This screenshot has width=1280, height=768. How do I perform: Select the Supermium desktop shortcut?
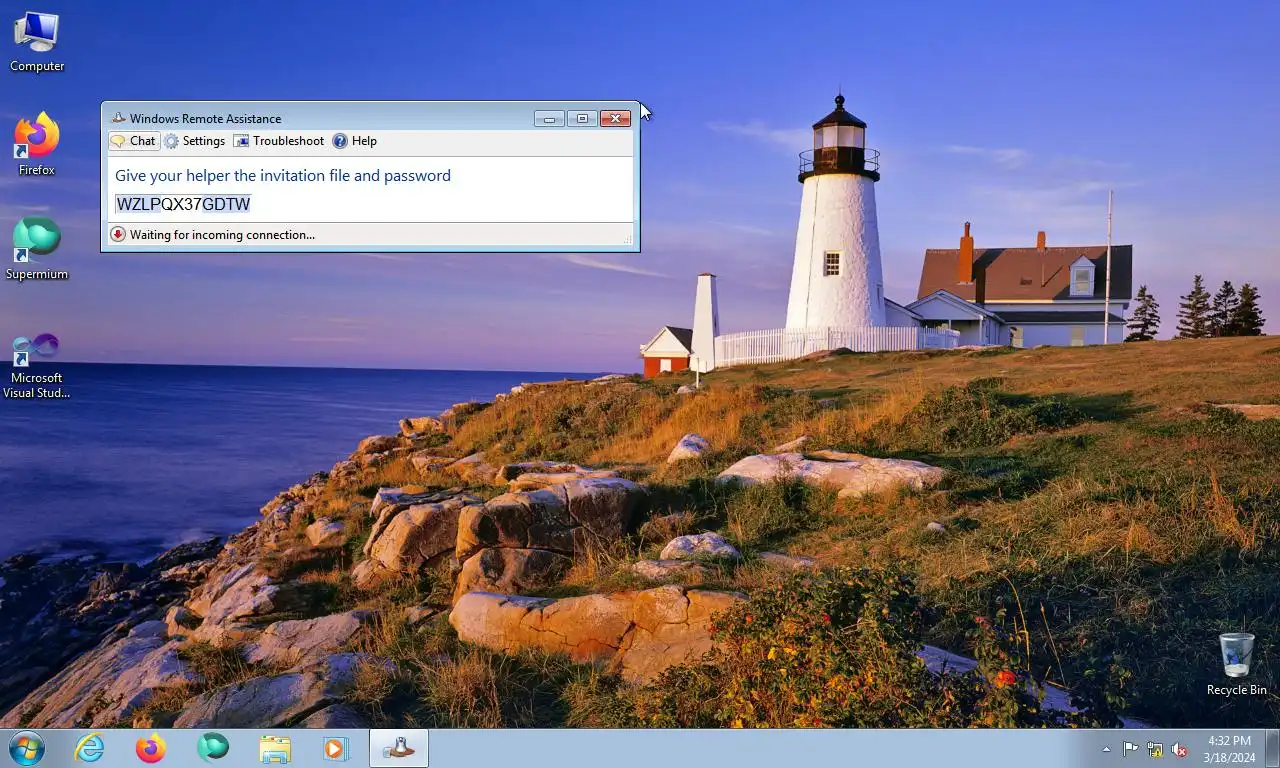tap(37, 249)
